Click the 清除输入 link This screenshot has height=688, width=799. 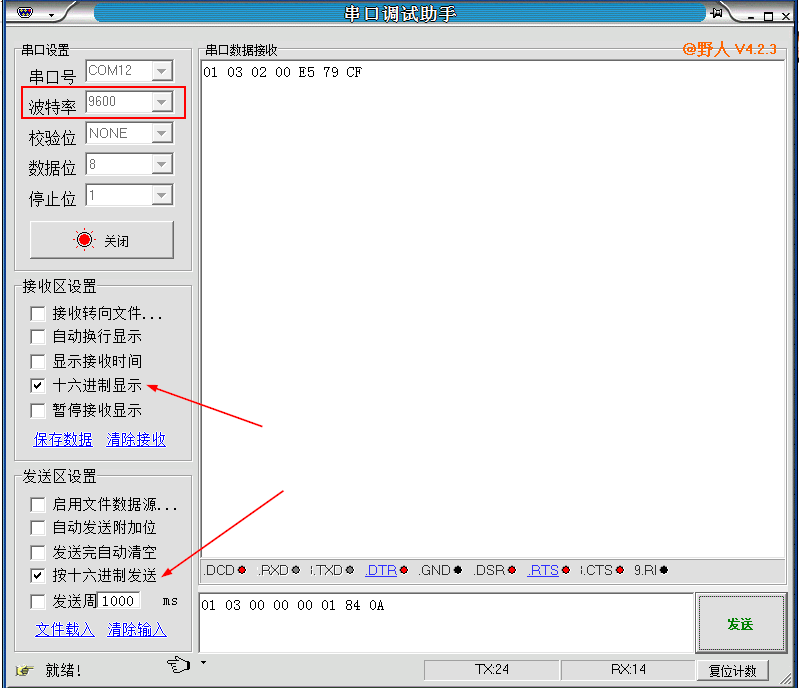[x=137, y=629]
